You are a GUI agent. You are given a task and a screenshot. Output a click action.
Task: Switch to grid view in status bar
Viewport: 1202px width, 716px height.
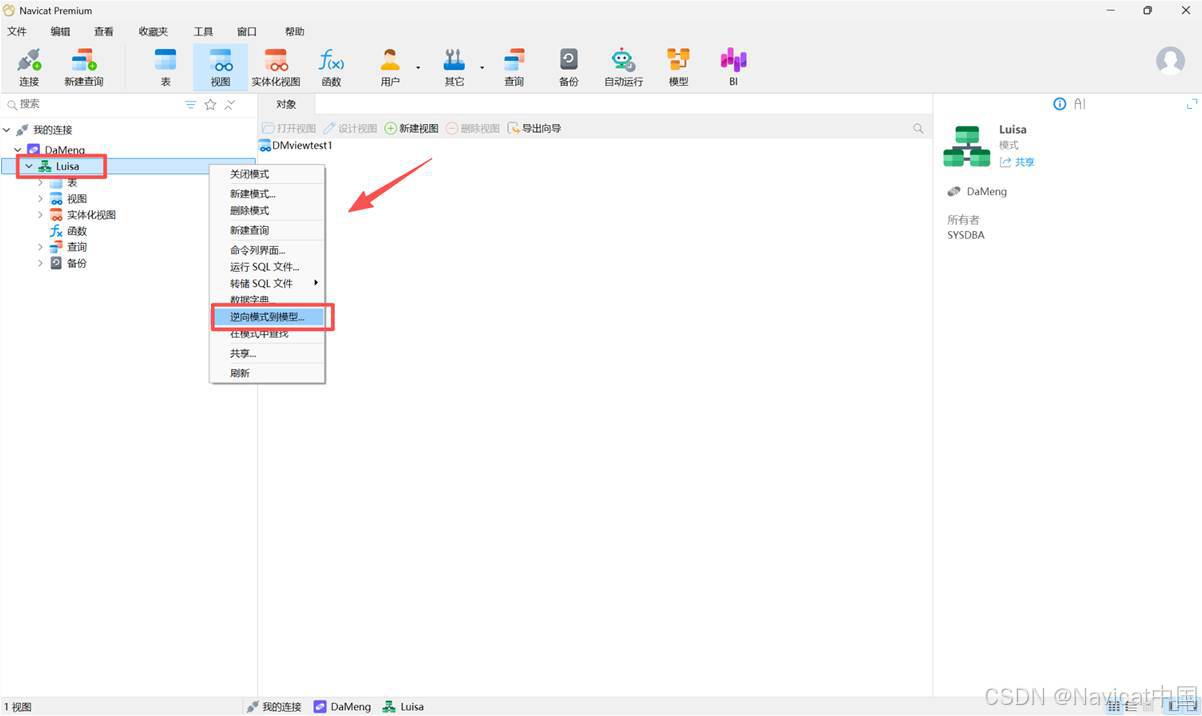[x=1114, y=706]
